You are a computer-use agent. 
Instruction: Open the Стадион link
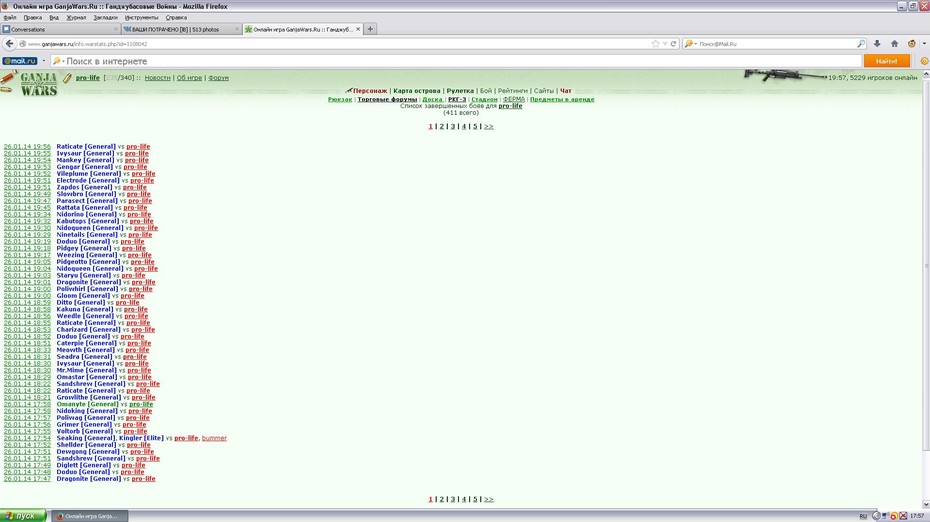point(485,99)
